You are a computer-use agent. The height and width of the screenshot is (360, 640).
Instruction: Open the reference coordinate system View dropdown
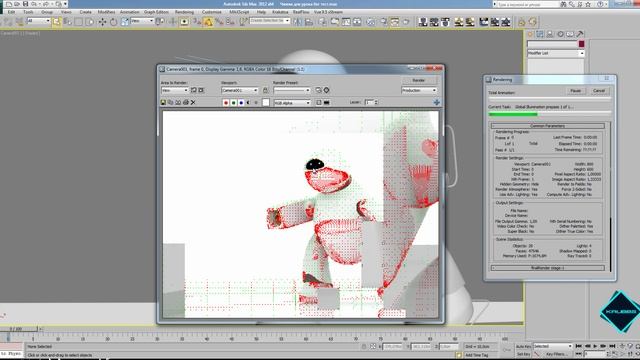(142, 21)
